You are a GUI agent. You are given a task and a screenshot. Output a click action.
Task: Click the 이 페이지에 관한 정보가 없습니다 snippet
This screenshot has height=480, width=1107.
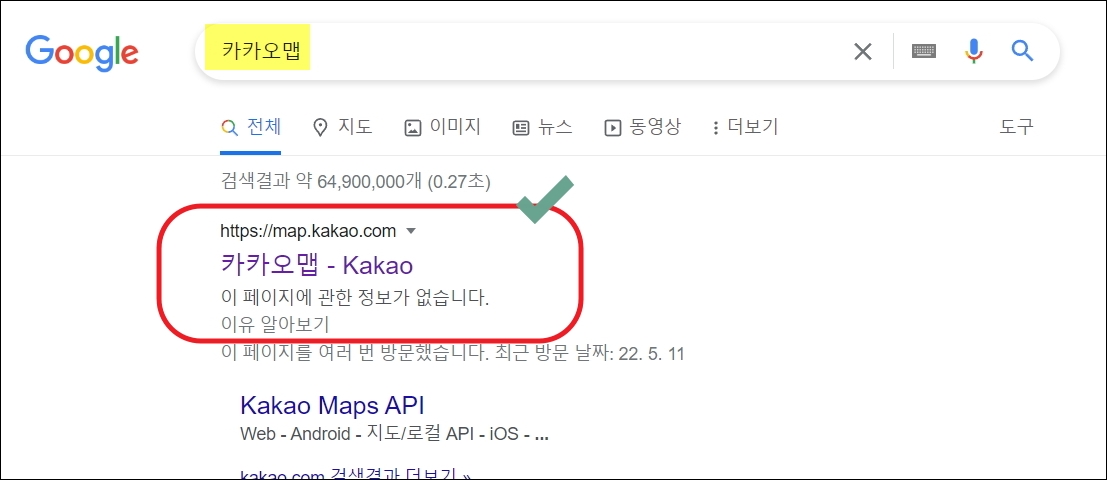pos(355,298)
